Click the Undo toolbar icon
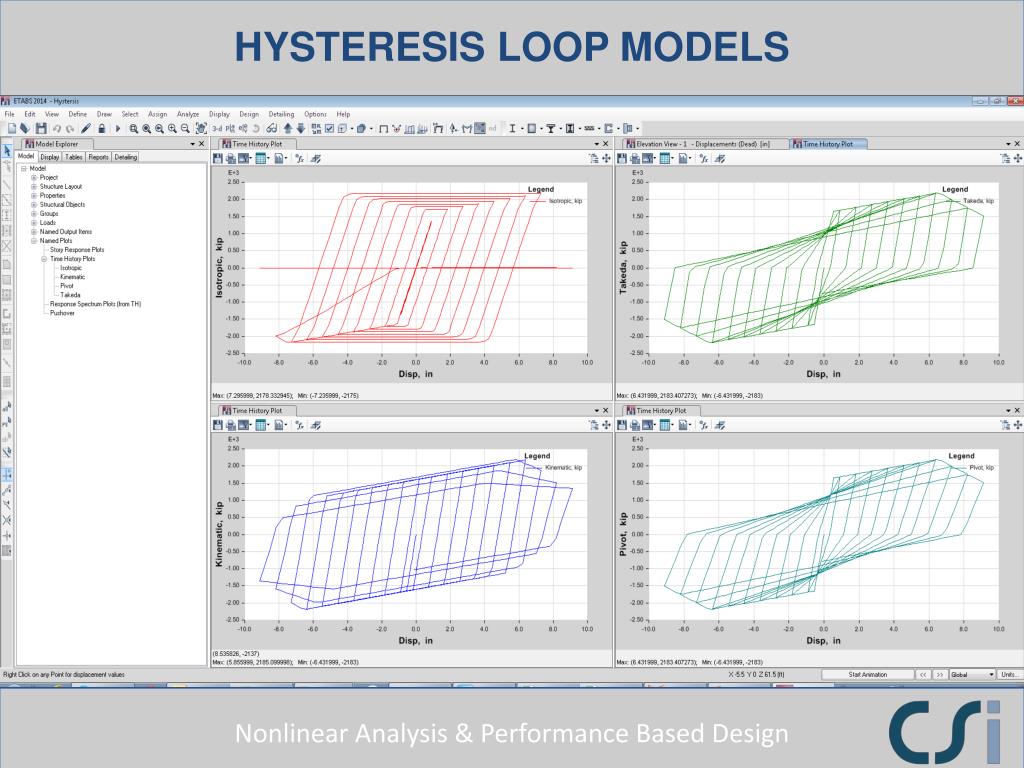 click(x=57, y=129)
